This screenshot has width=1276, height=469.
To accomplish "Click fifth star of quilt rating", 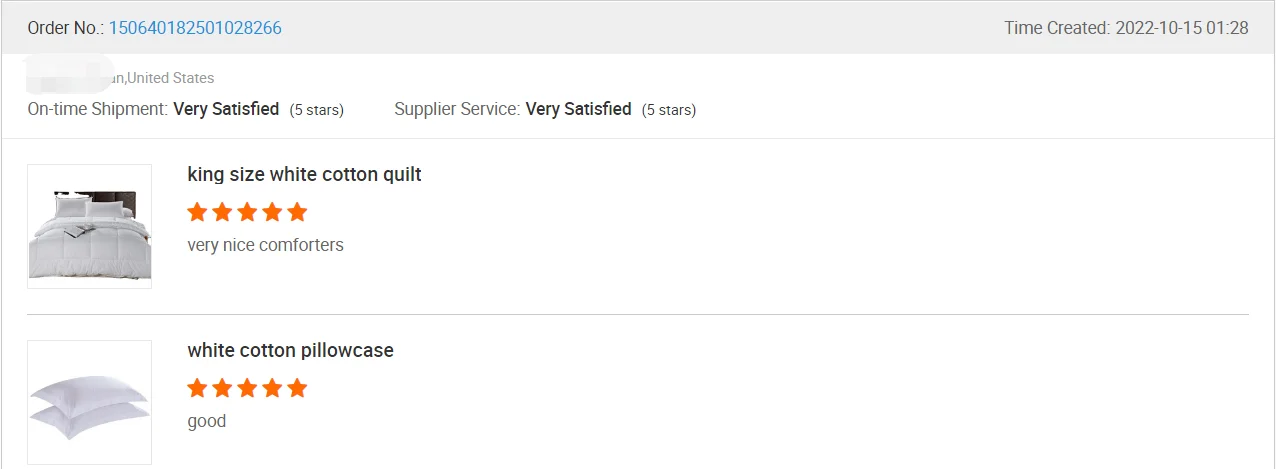I will click(x=297, y=212).
